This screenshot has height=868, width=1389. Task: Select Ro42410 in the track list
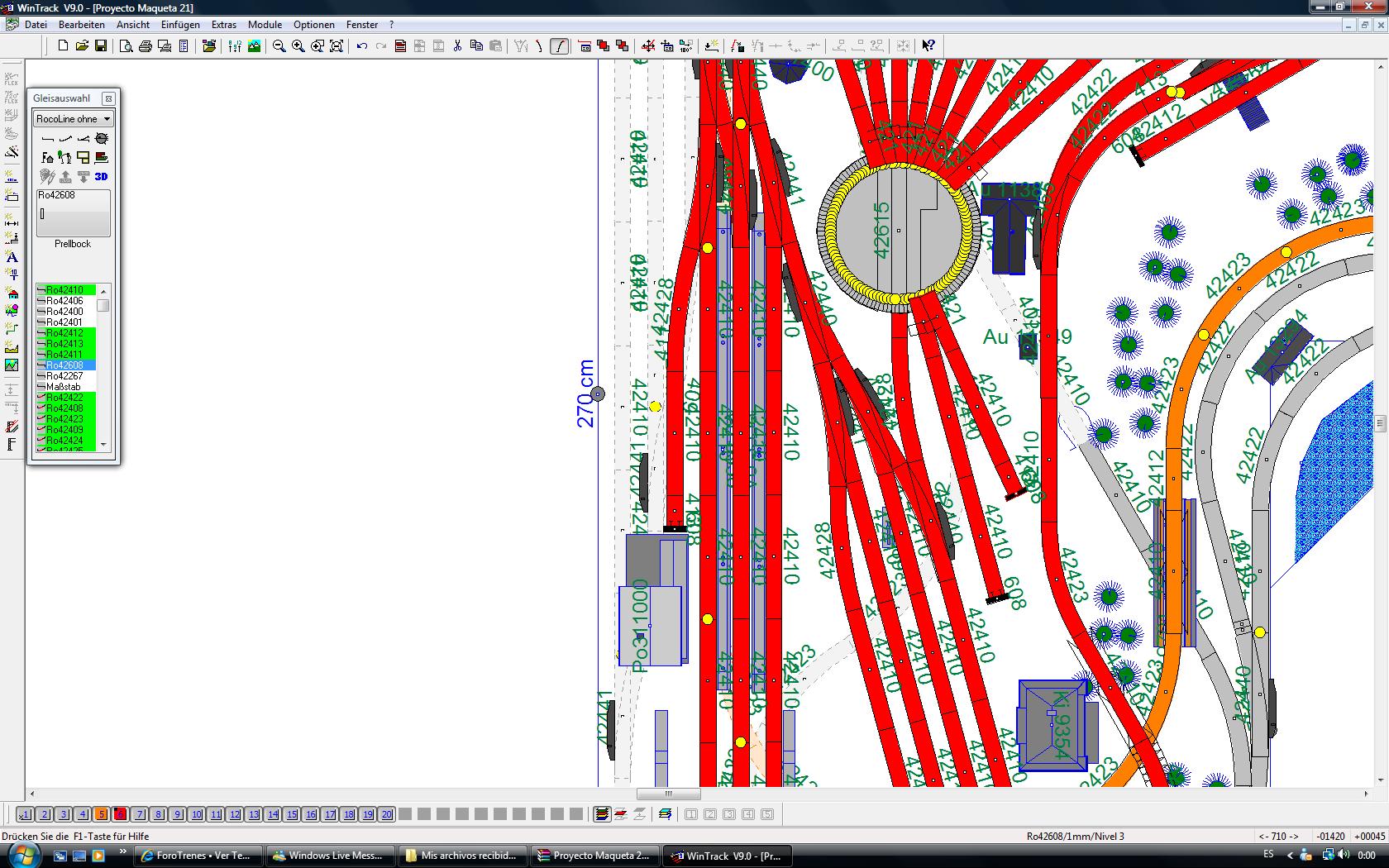click(66, 290)
